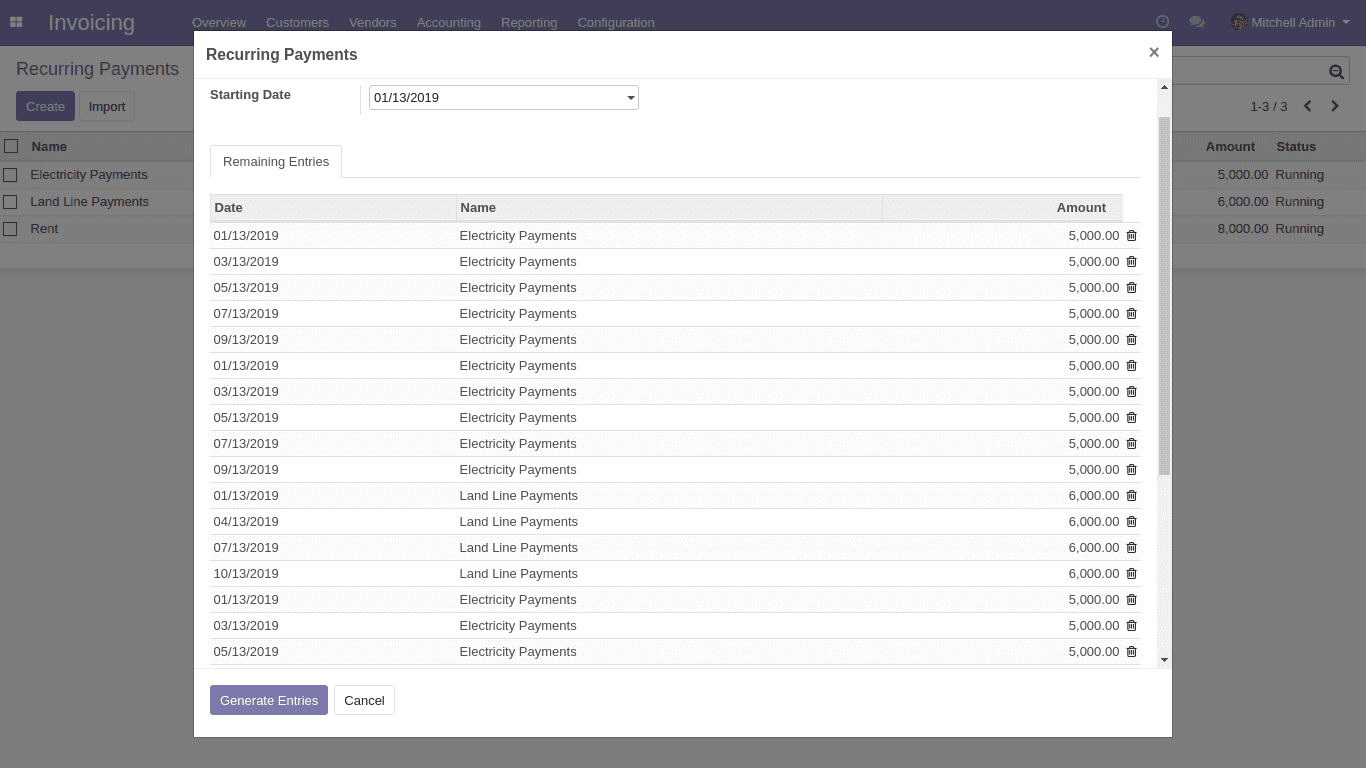Viewport: 1366px width, 768px height.
Task: Tick the Land Line Payments checkbox in the background list
Action: 10,201
